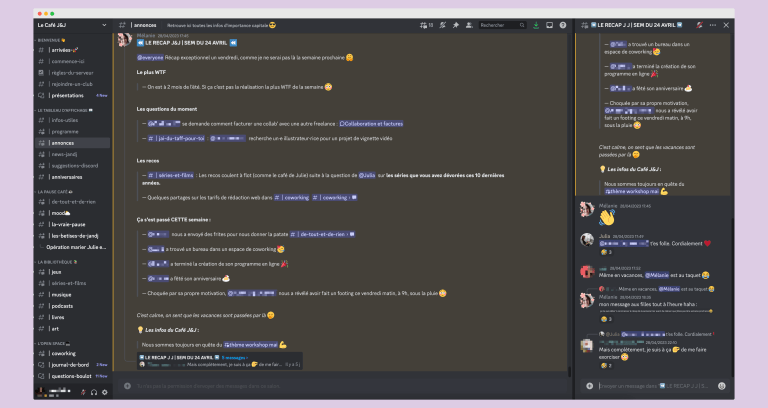
Task: Open the inbox icon in the header
Action: [548, 25]
